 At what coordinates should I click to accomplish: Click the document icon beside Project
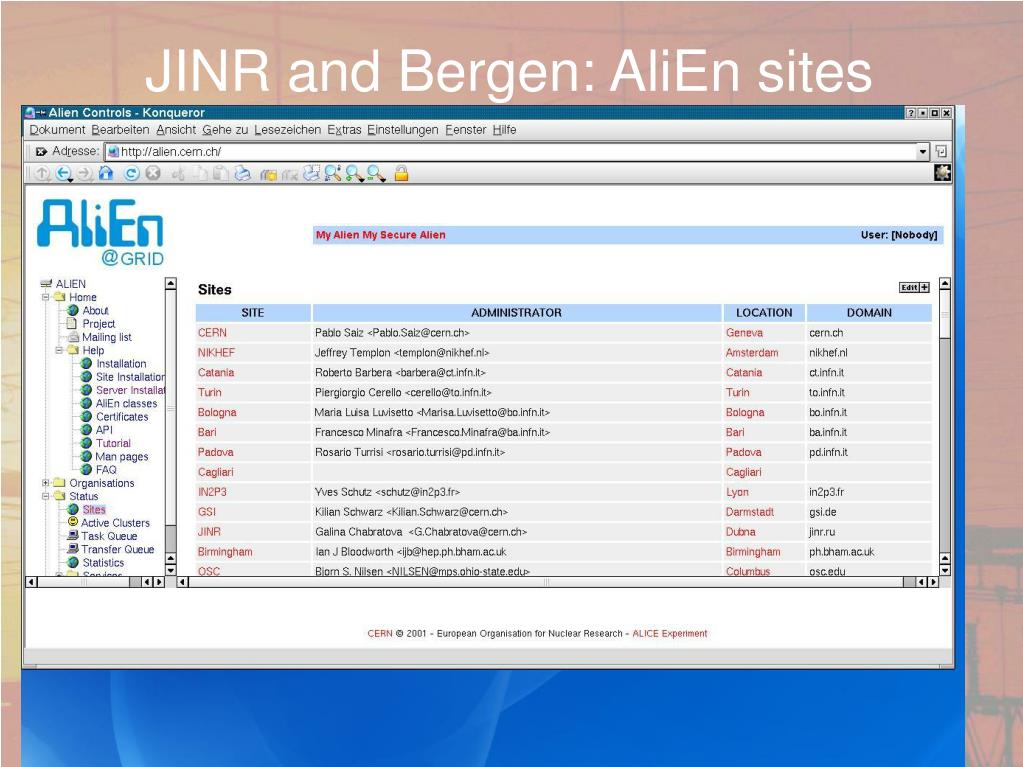(72, 323)
